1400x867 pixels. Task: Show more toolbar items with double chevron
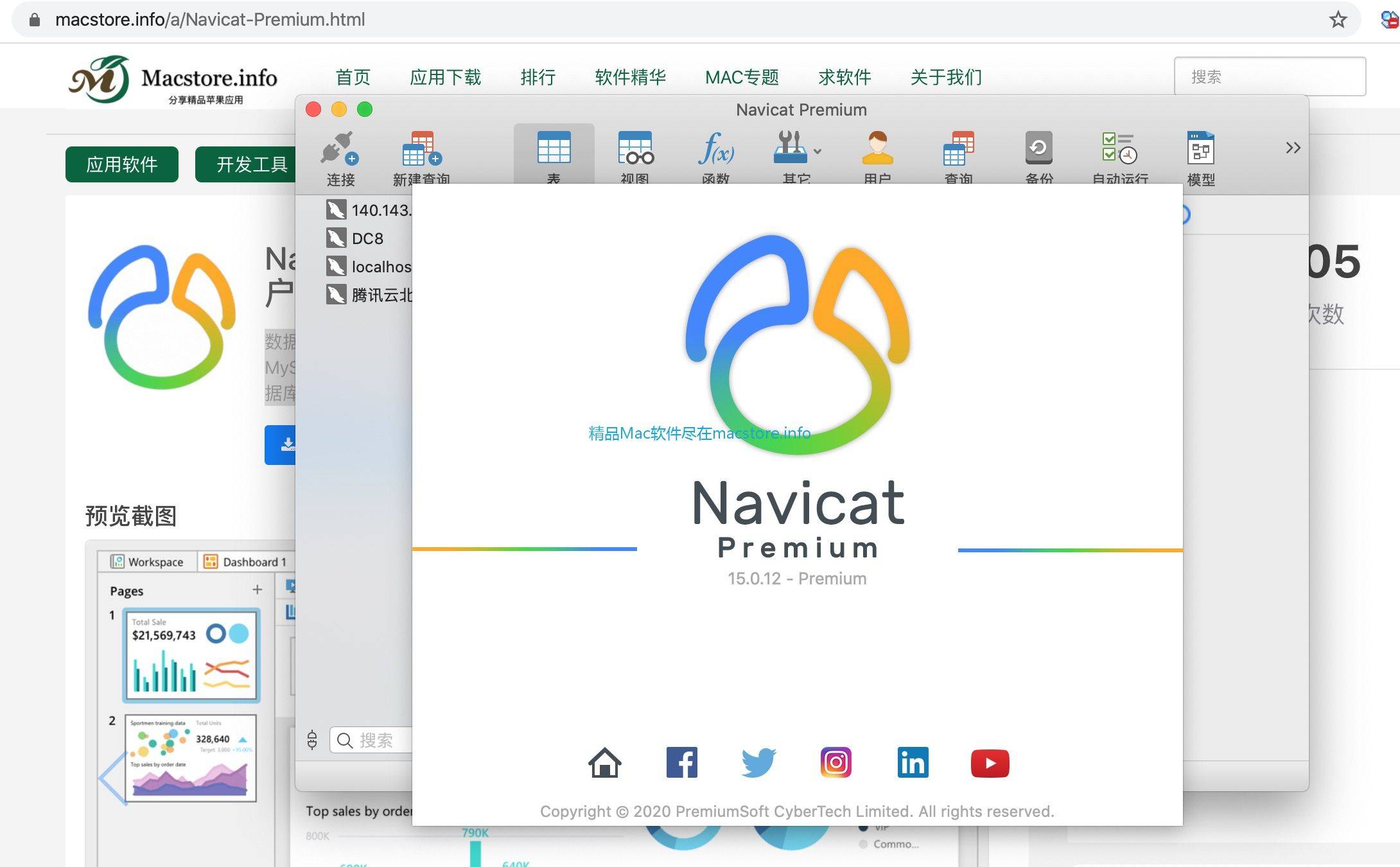point(1293,148)
